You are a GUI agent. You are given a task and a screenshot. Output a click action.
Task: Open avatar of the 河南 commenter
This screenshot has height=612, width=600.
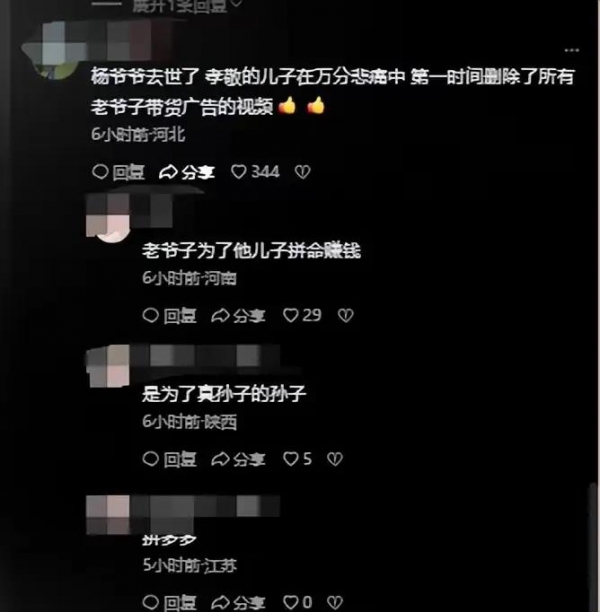pos(108,219)
